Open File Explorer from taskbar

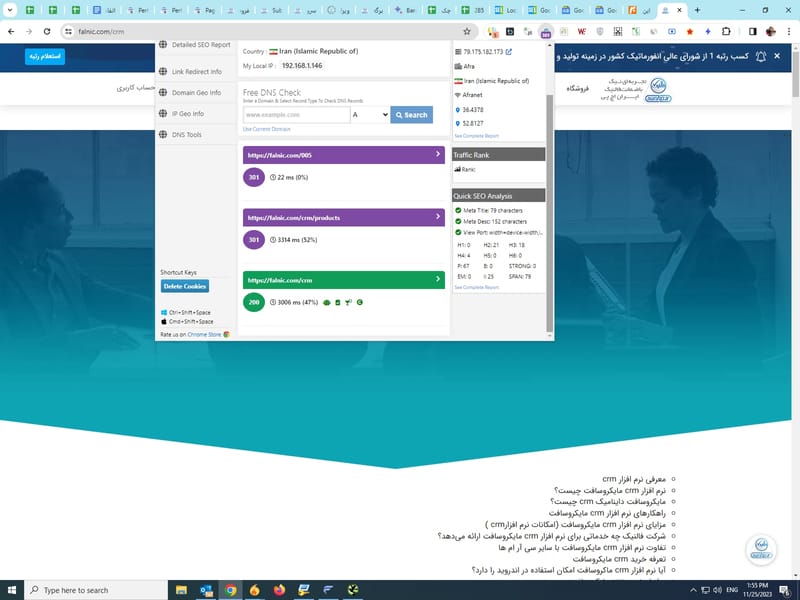[x=181, y=590]
